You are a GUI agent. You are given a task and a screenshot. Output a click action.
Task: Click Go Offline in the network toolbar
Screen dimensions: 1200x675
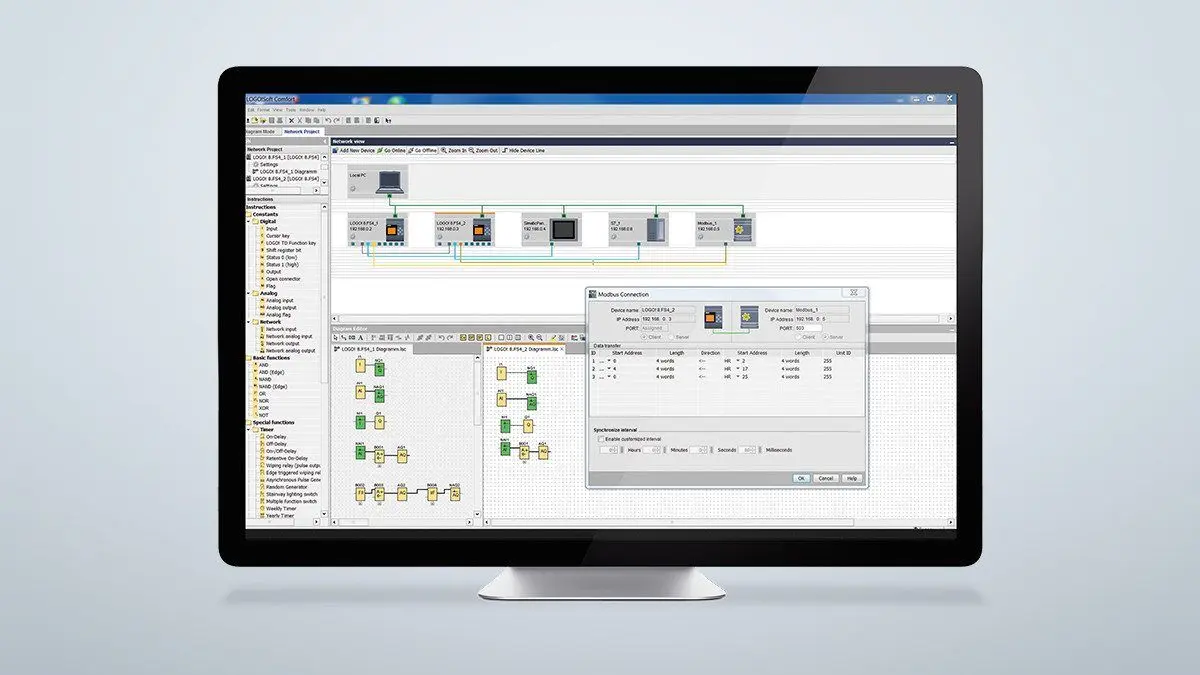427,150
